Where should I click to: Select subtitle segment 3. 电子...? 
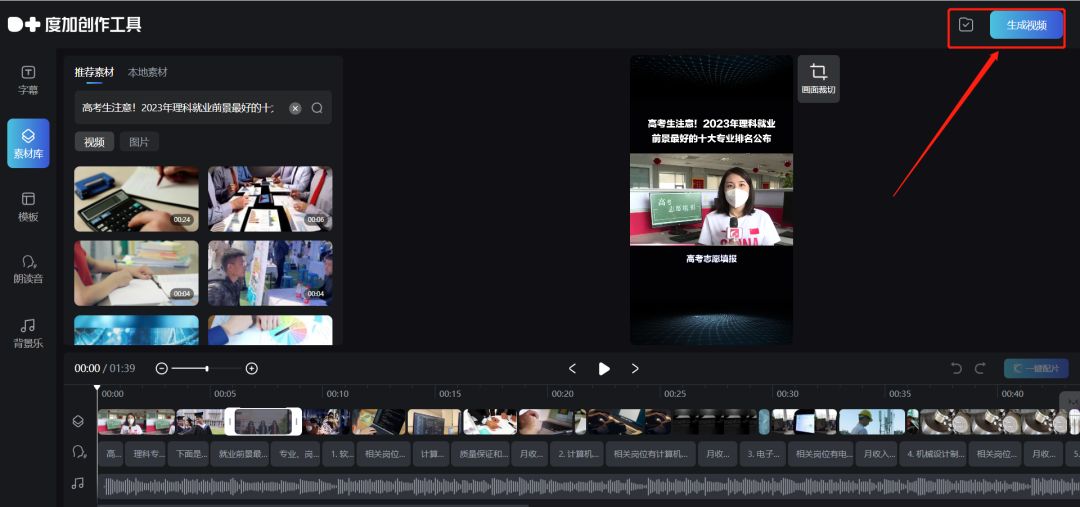point(762,454)
